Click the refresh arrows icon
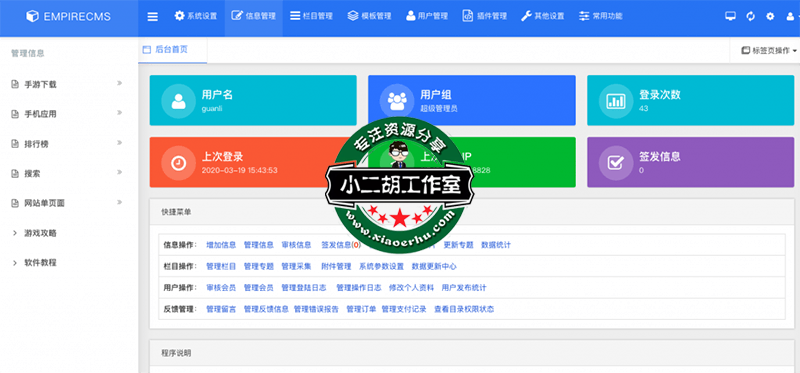The image size is (800, 373). click(750, 16)
